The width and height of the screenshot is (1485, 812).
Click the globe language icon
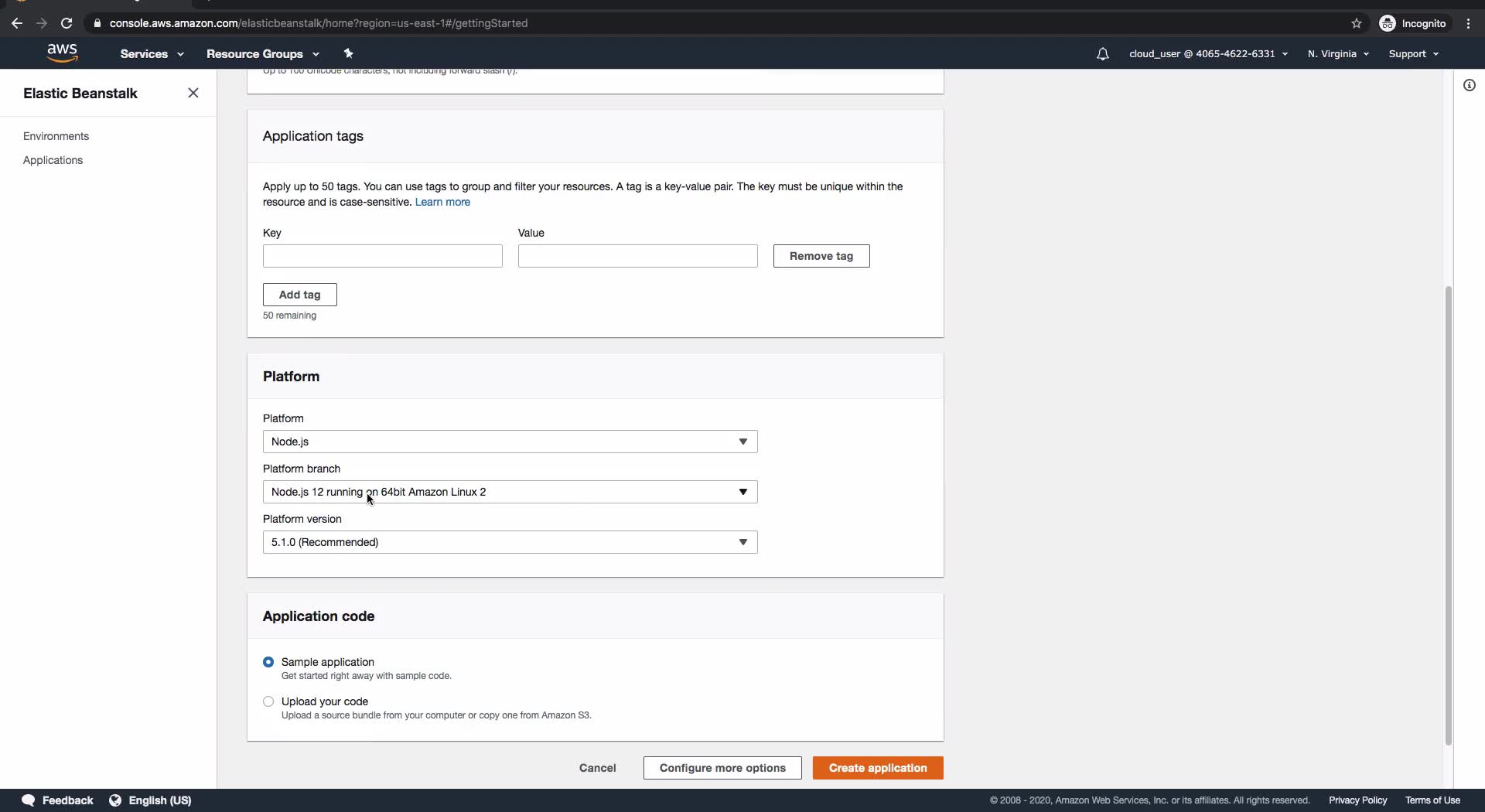point(115,800)
